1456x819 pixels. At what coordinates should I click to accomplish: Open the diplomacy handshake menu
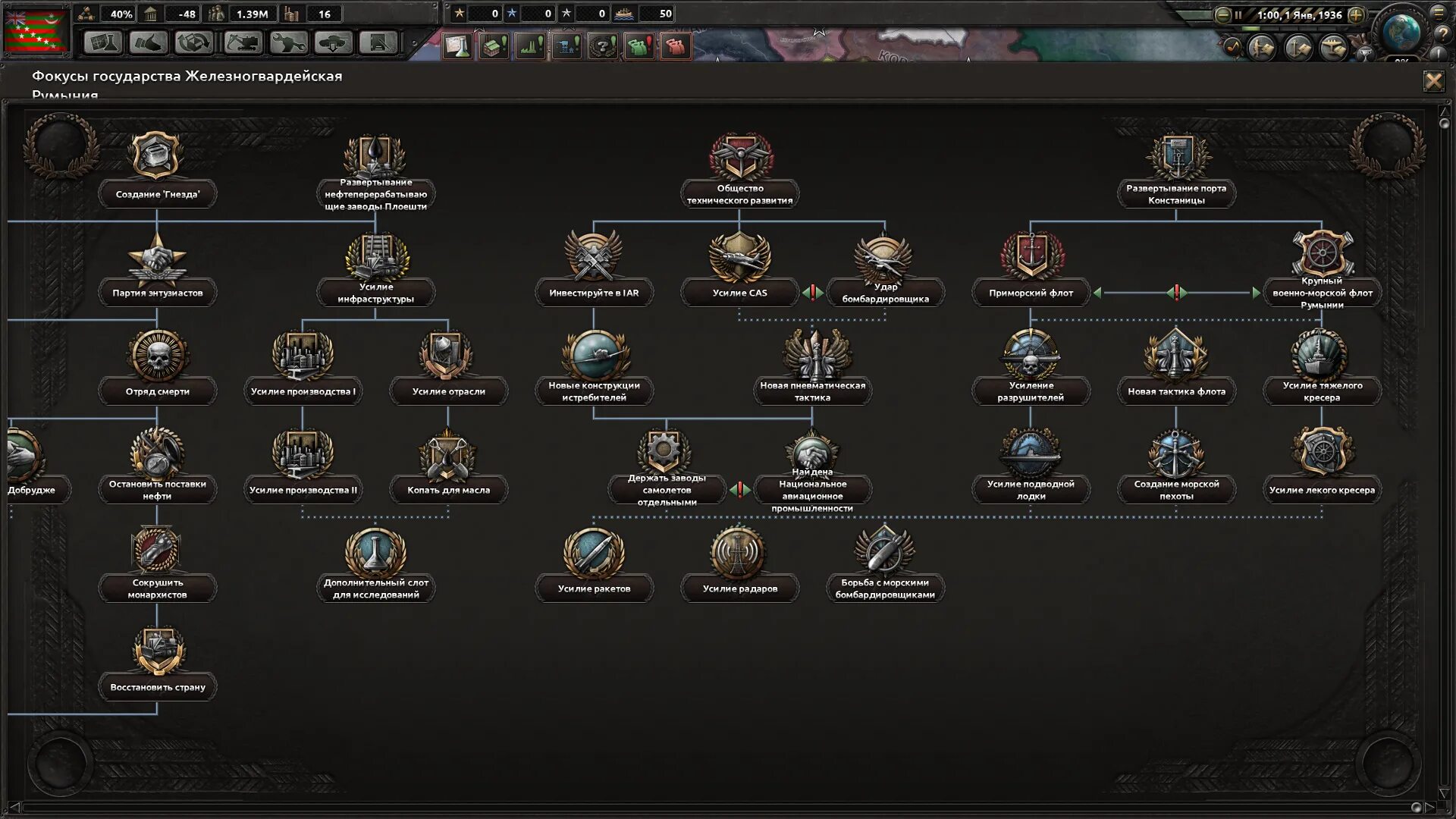148,42
